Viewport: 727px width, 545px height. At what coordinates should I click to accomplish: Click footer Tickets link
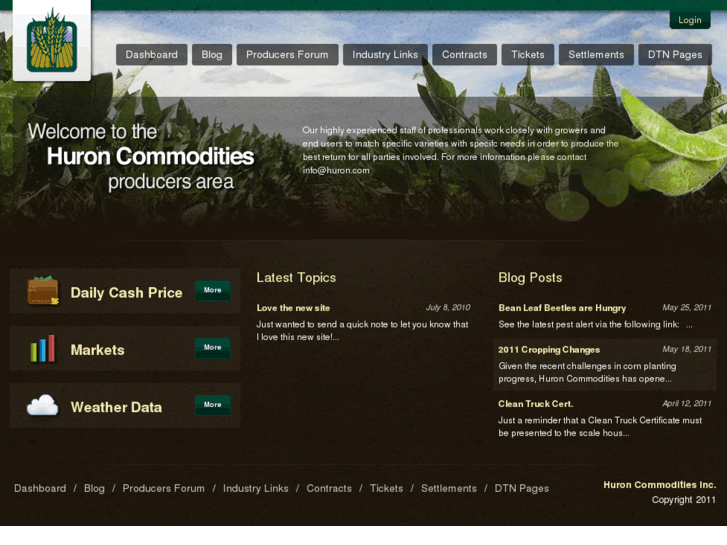click(386, 488)
